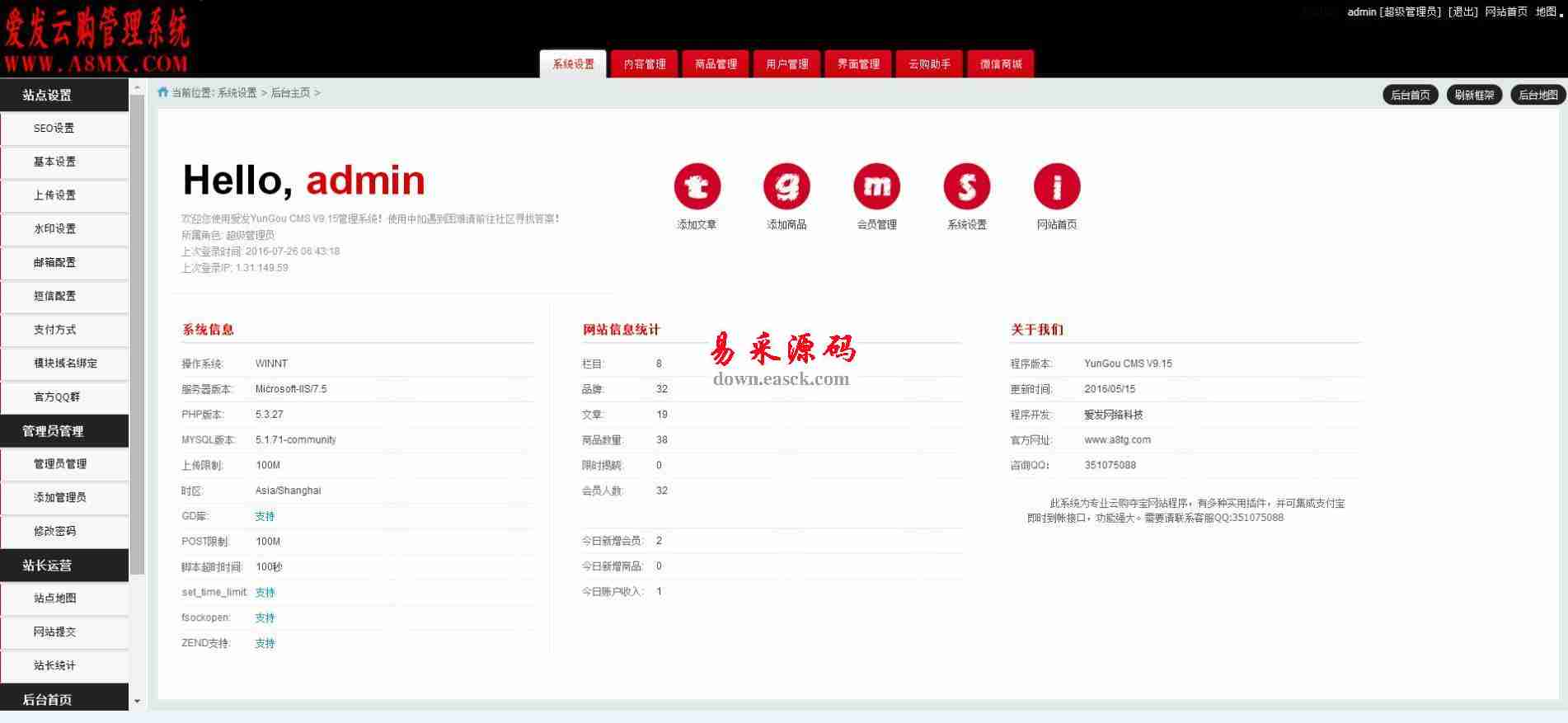Open the 管理员管理 sidebar item under its header
This screenshot has width=1568, height=723.
click(64, 464)
